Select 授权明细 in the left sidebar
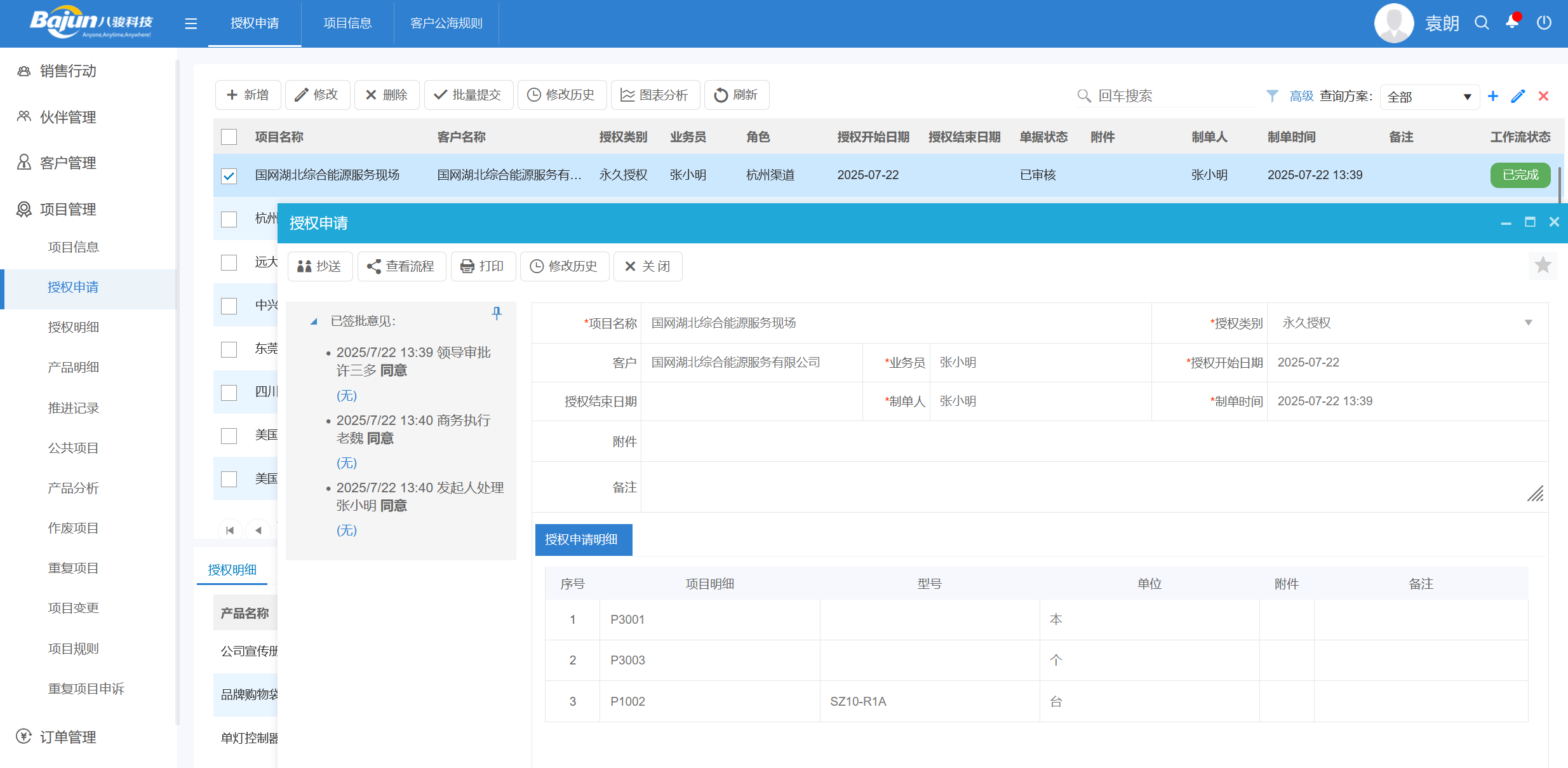 coord(73,327)
